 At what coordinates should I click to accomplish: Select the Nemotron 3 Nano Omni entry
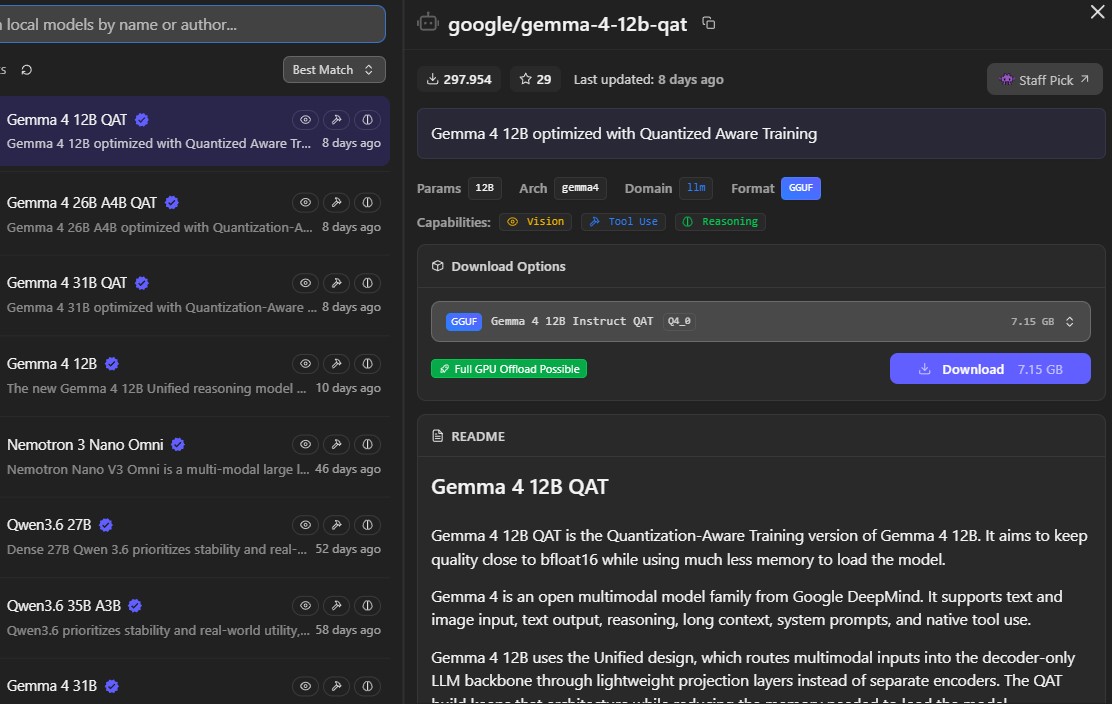(194, 456)
